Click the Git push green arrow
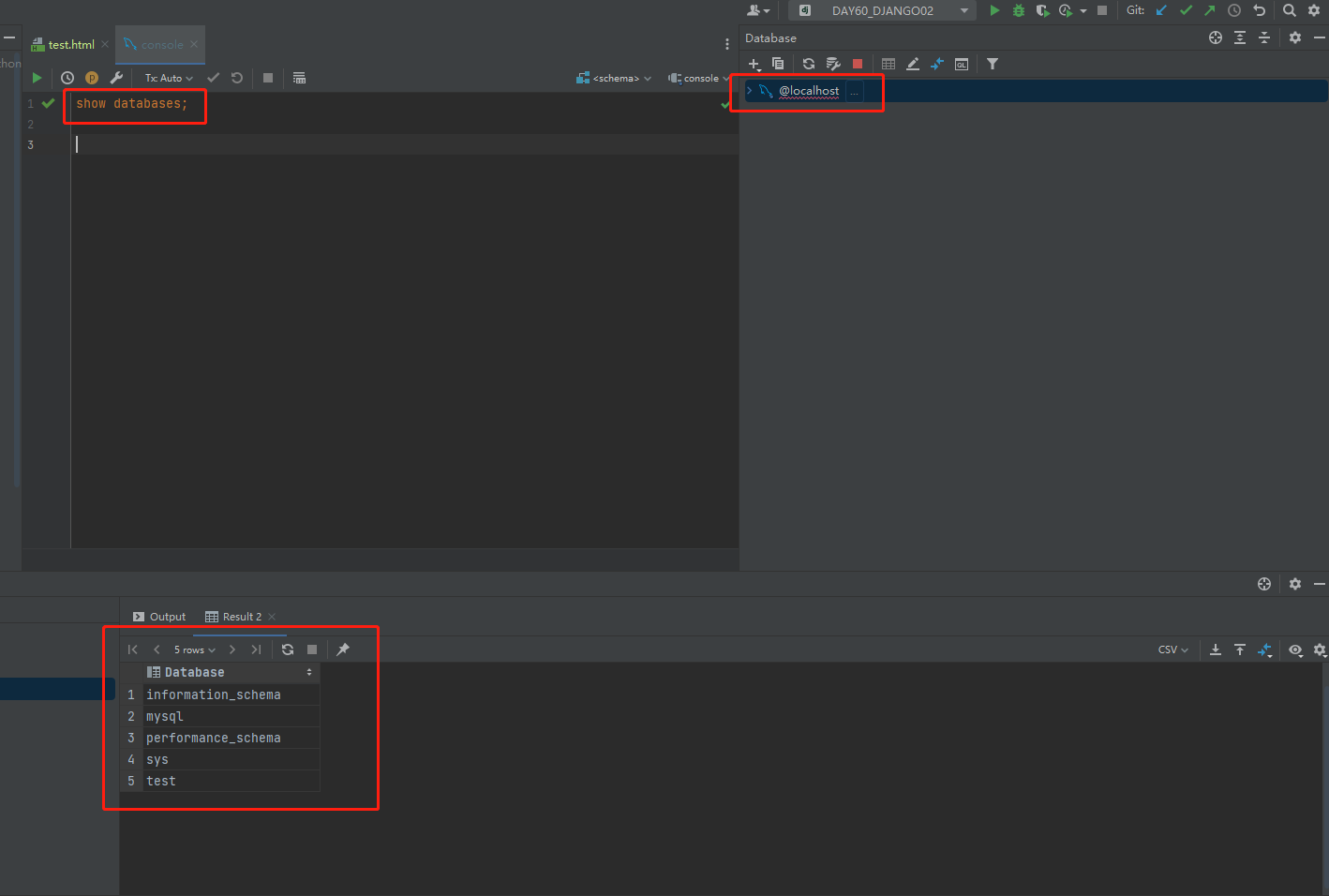The image size is (1329, 896). click(x=1210, y=10)
